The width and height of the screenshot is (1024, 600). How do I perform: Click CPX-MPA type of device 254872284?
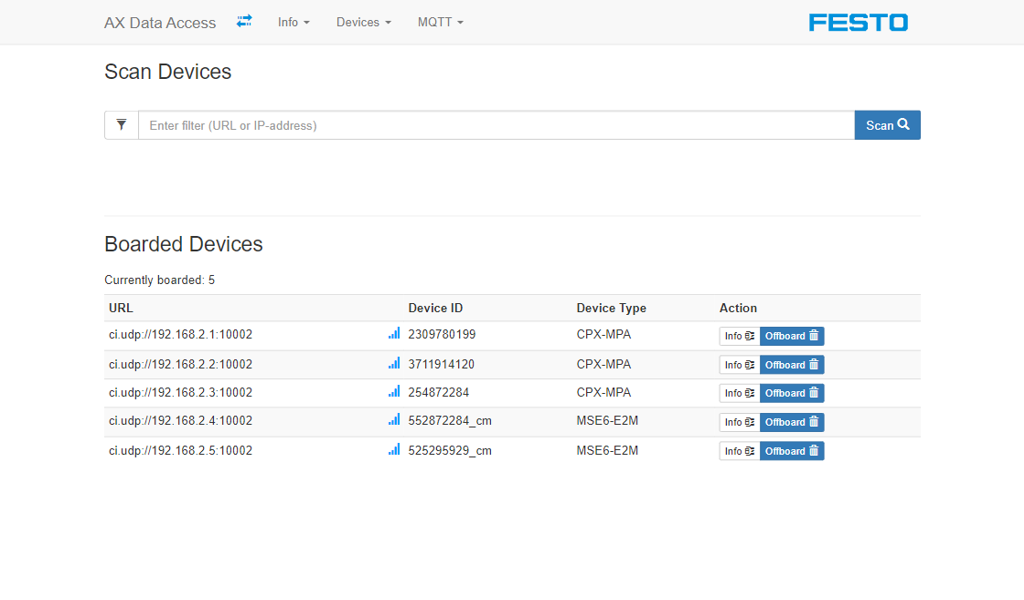pyautogui.click(x=603, y=392)
